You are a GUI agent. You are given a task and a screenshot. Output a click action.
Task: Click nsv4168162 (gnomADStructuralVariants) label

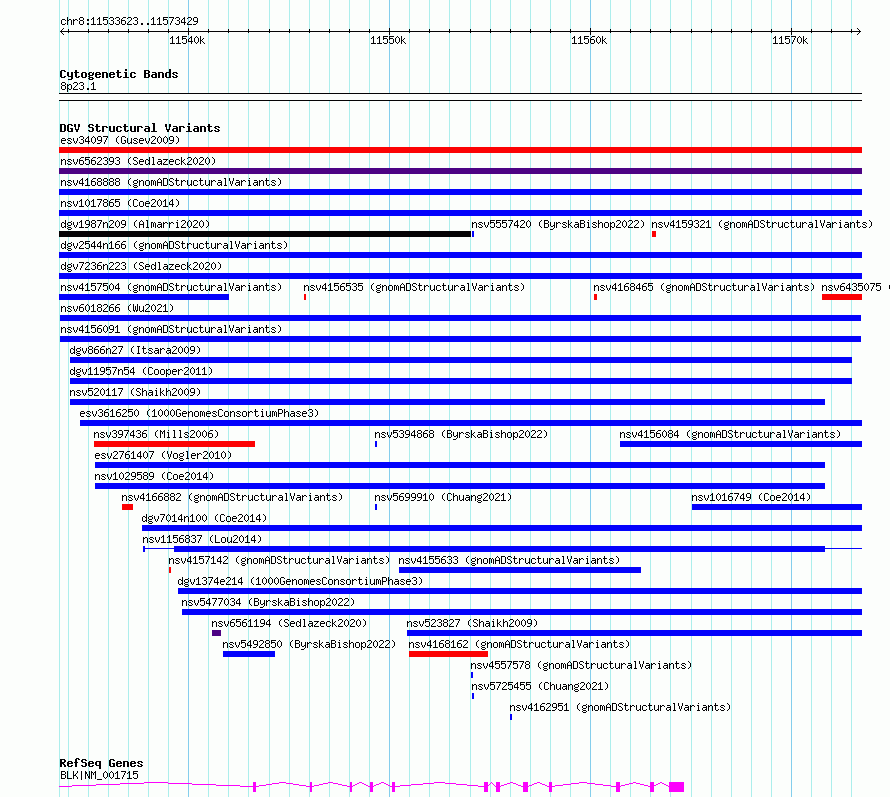pos(519,644)
